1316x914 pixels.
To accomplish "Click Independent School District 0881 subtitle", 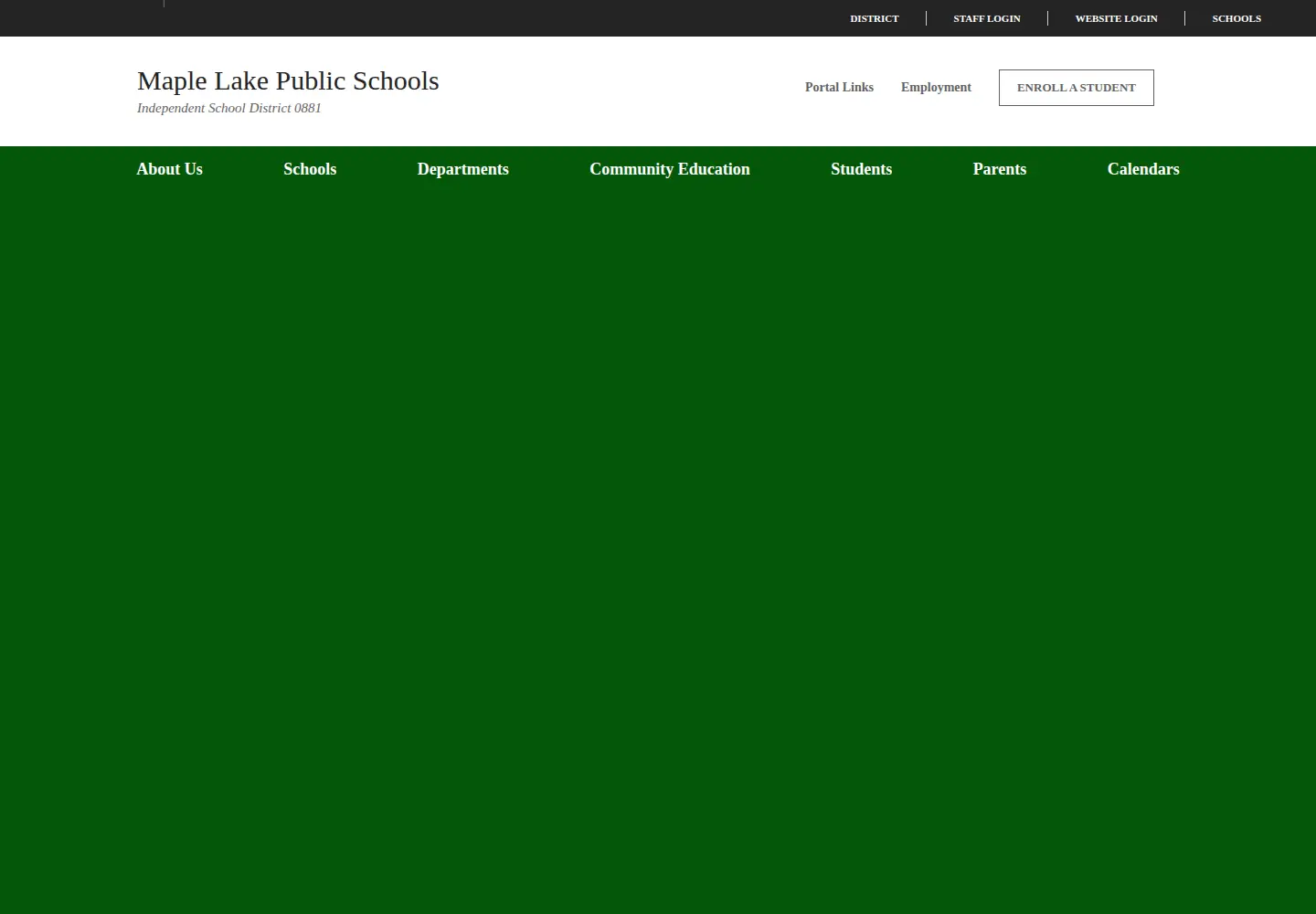I will coord(229,108).
